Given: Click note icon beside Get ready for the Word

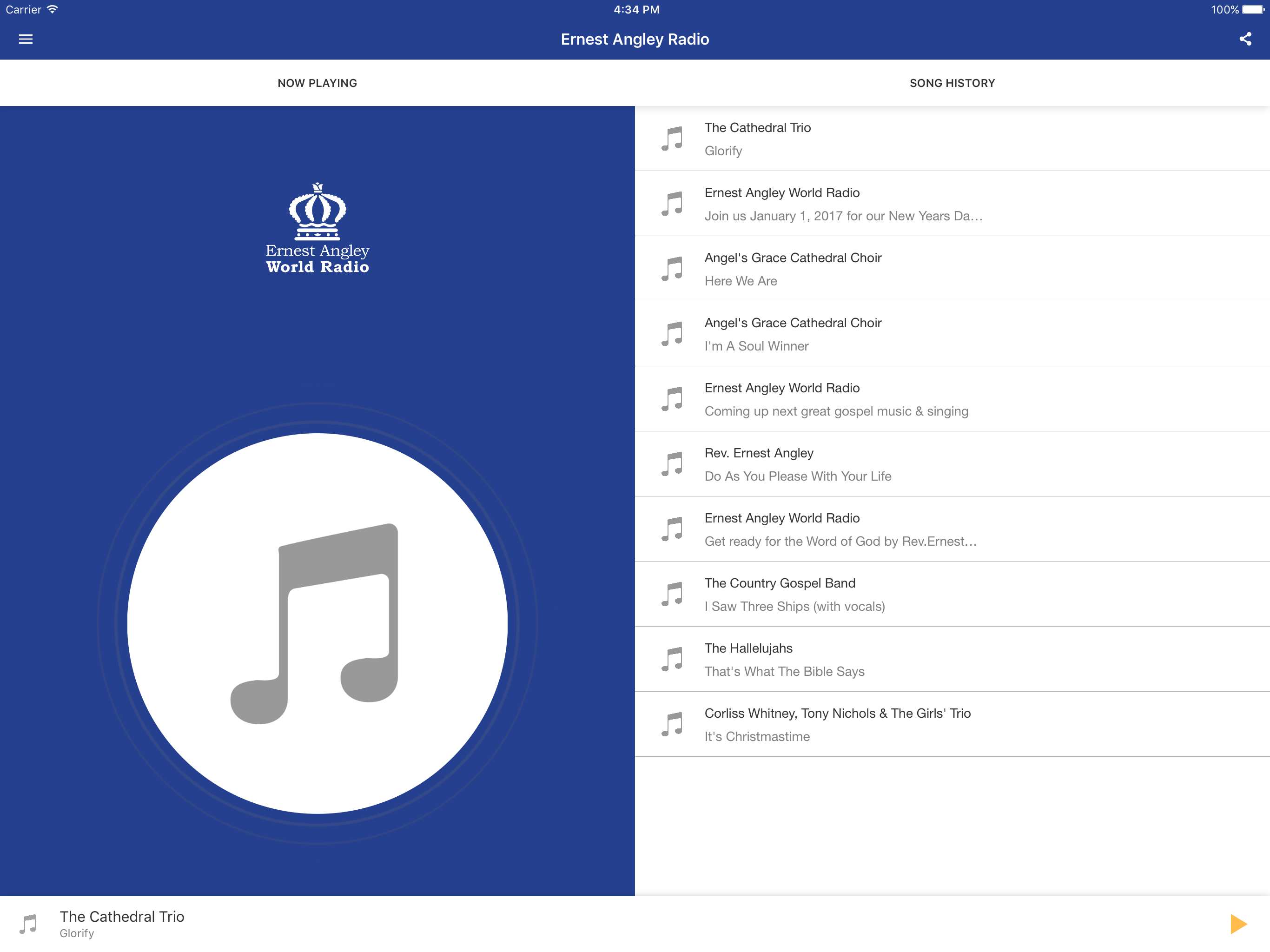Looking at the screenshot, I should click(x=672, y=529).
